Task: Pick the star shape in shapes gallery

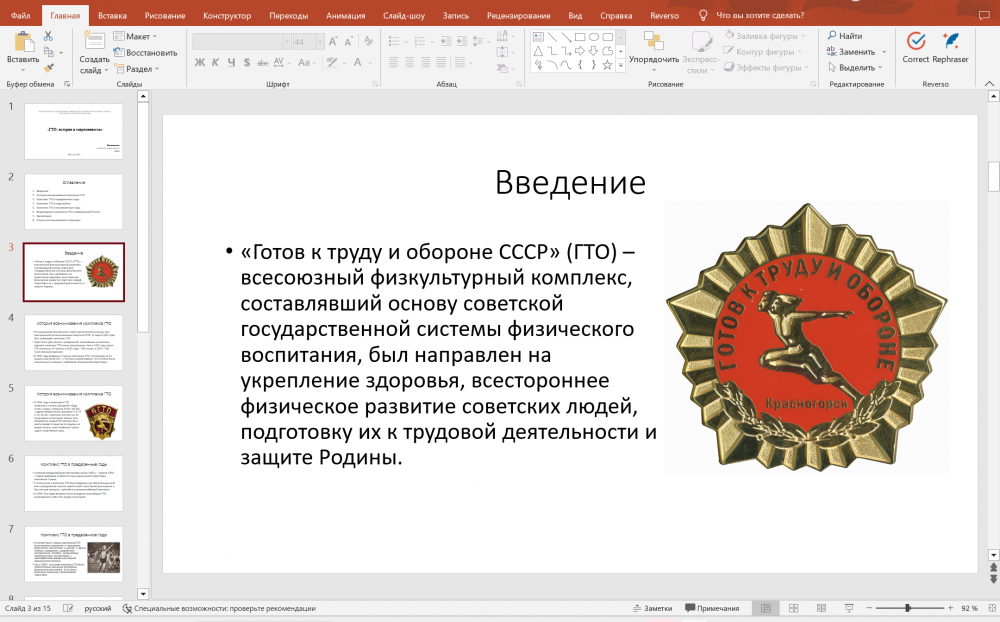Action: (607, 65)
